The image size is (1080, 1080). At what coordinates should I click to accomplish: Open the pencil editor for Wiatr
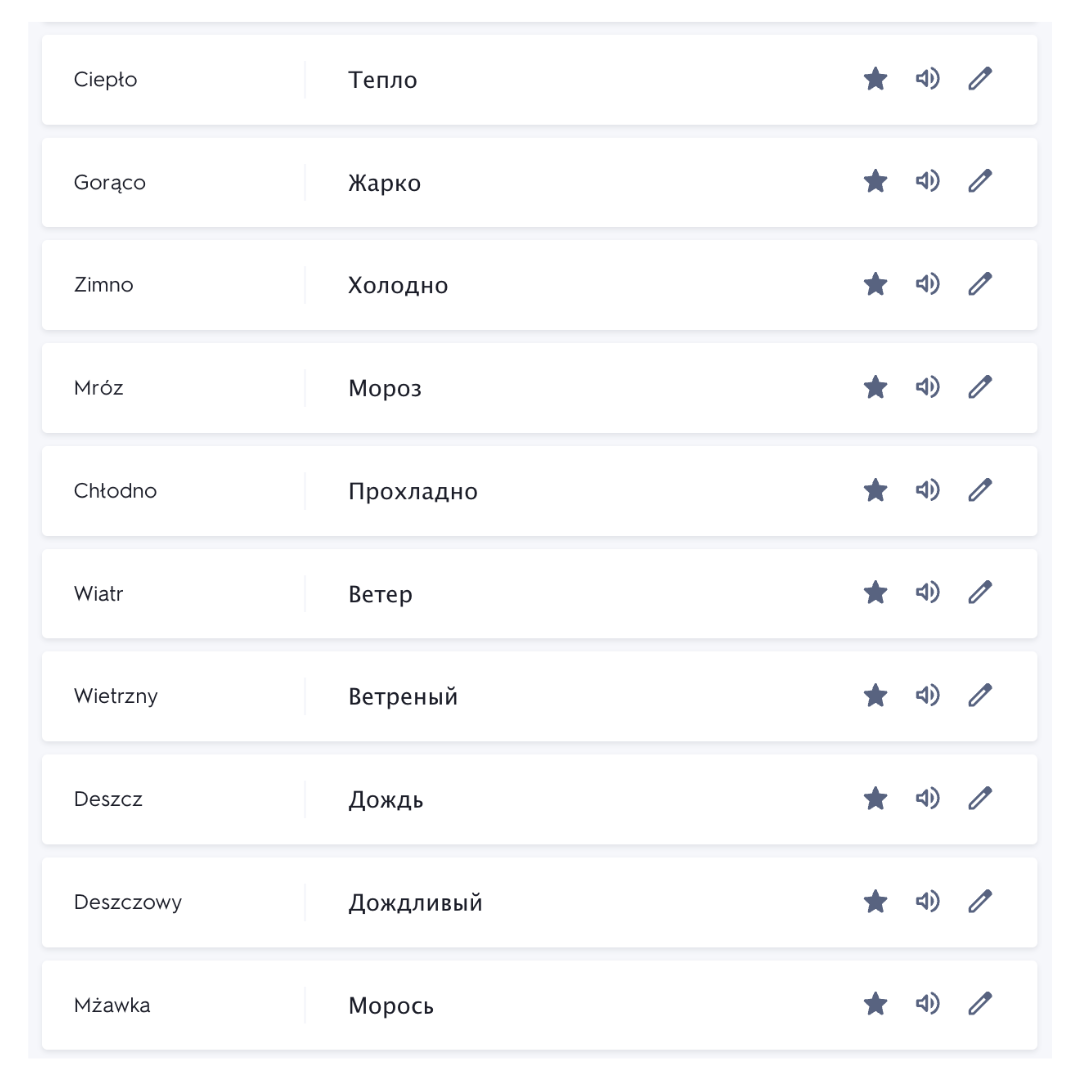[x=980, y=592]
